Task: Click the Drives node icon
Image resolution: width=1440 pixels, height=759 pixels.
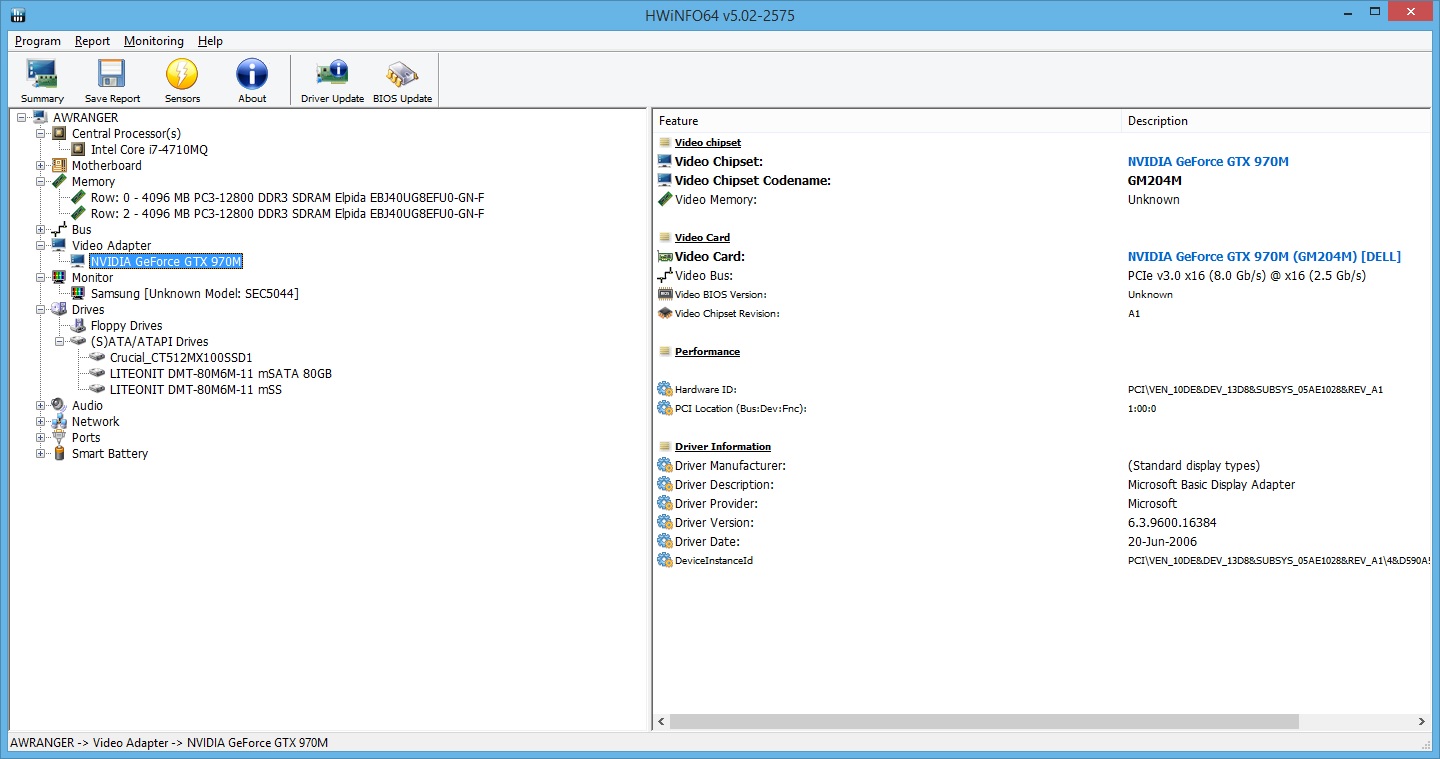Action: 59,310
